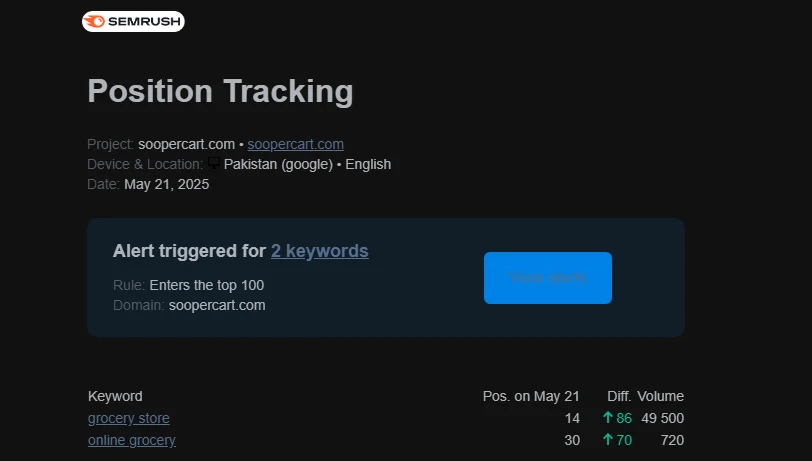The height and width of the screenshot is (461, 812).
Task: Click the Enters the top 100 rule text
Action: click(206, 285)
